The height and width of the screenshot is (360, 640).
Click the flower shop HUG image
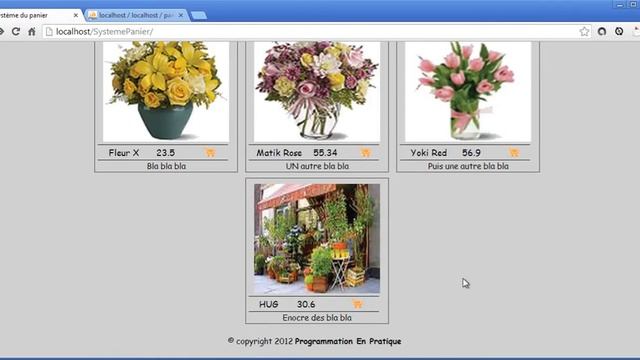coord(317,238)
